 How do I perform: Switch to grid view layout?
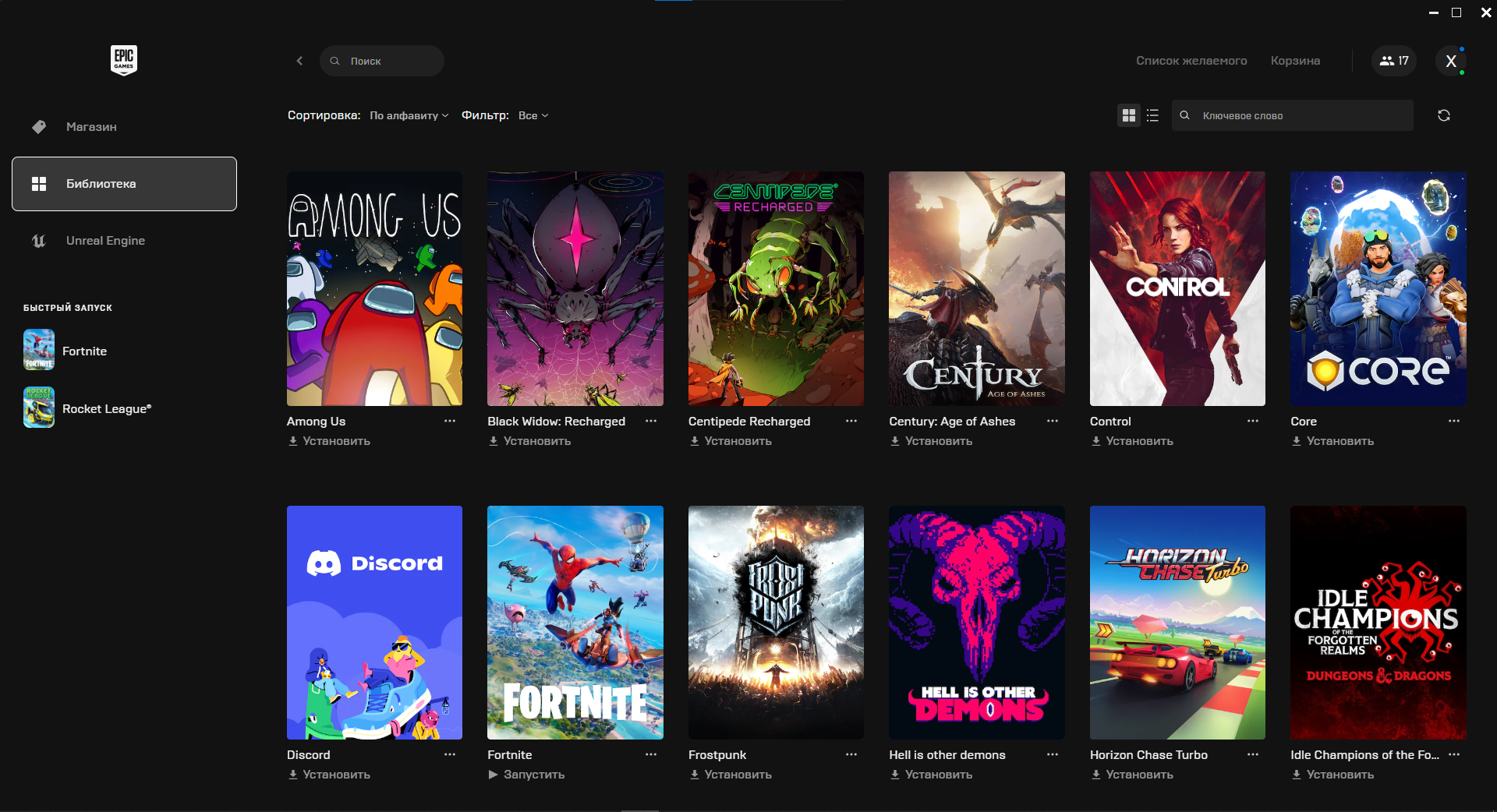click(1128, 115)
